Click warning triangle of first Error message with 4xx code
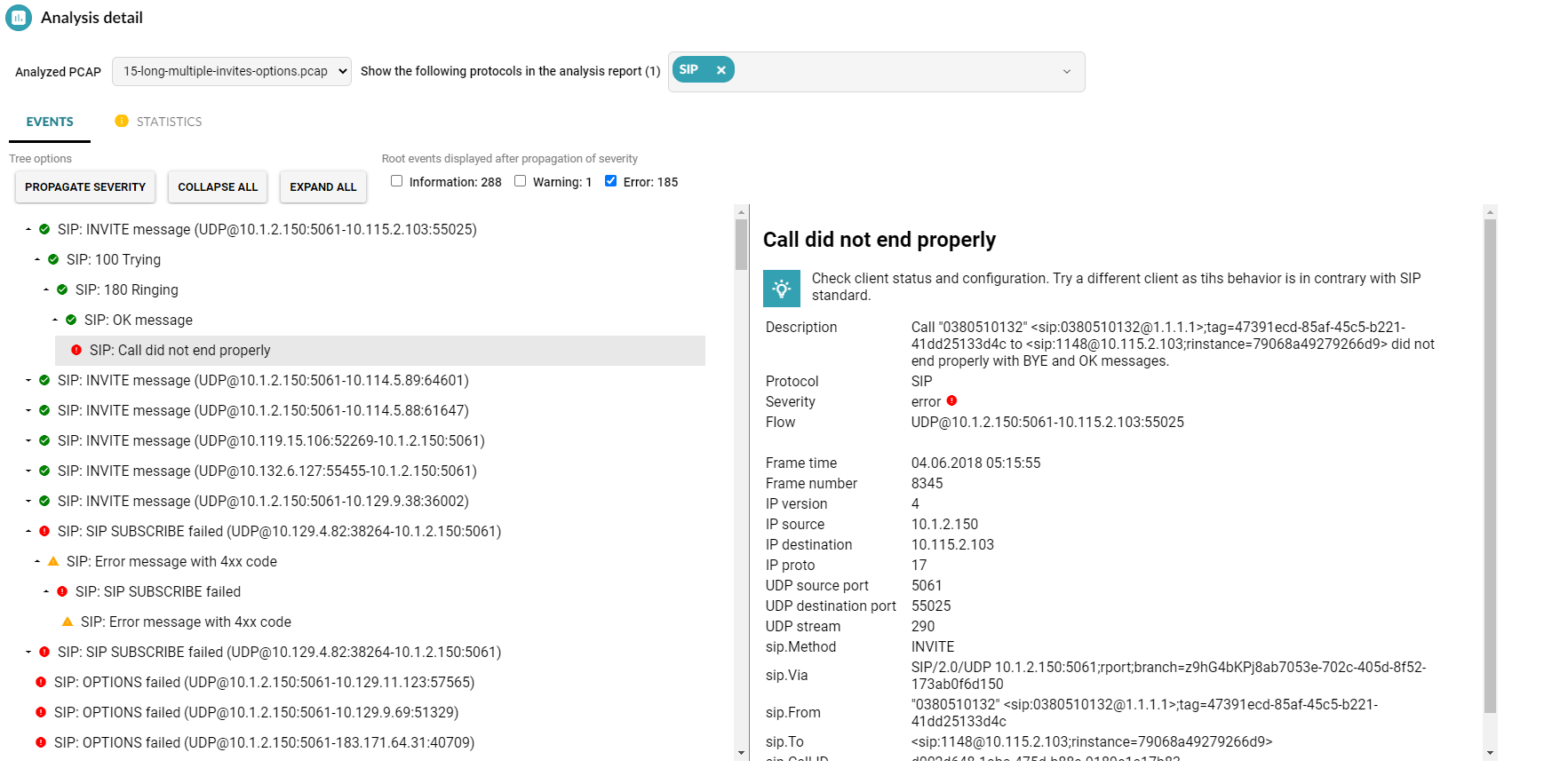 [x=53, y=562]
